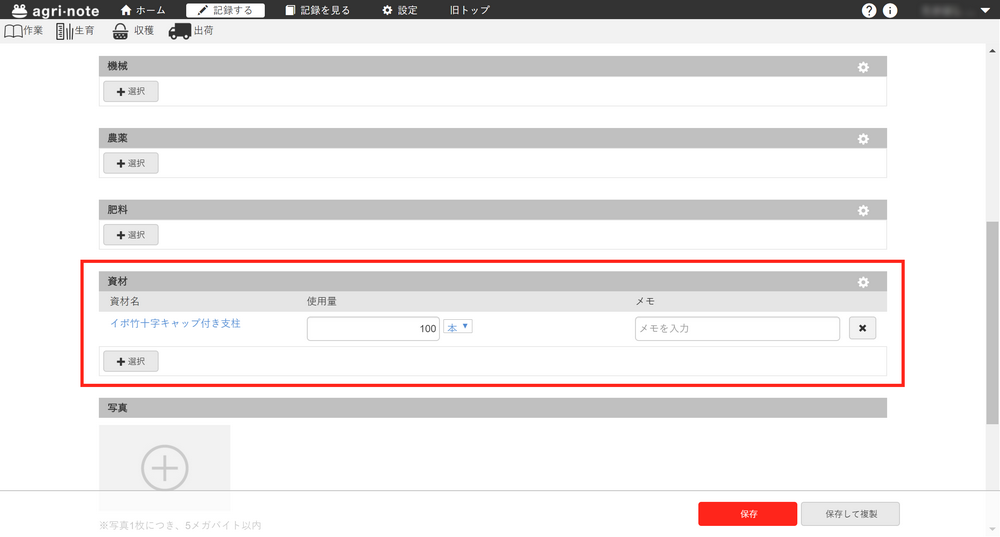Click the scrollbar up arrow
This screenshot has height=537, width=1000.
(992, 50)
